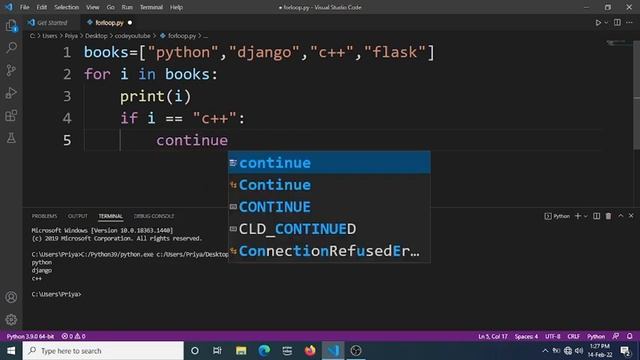This screenshot has width=640, height=360.
Task: Switch to the Output panel tab
Action: [78, 216]
